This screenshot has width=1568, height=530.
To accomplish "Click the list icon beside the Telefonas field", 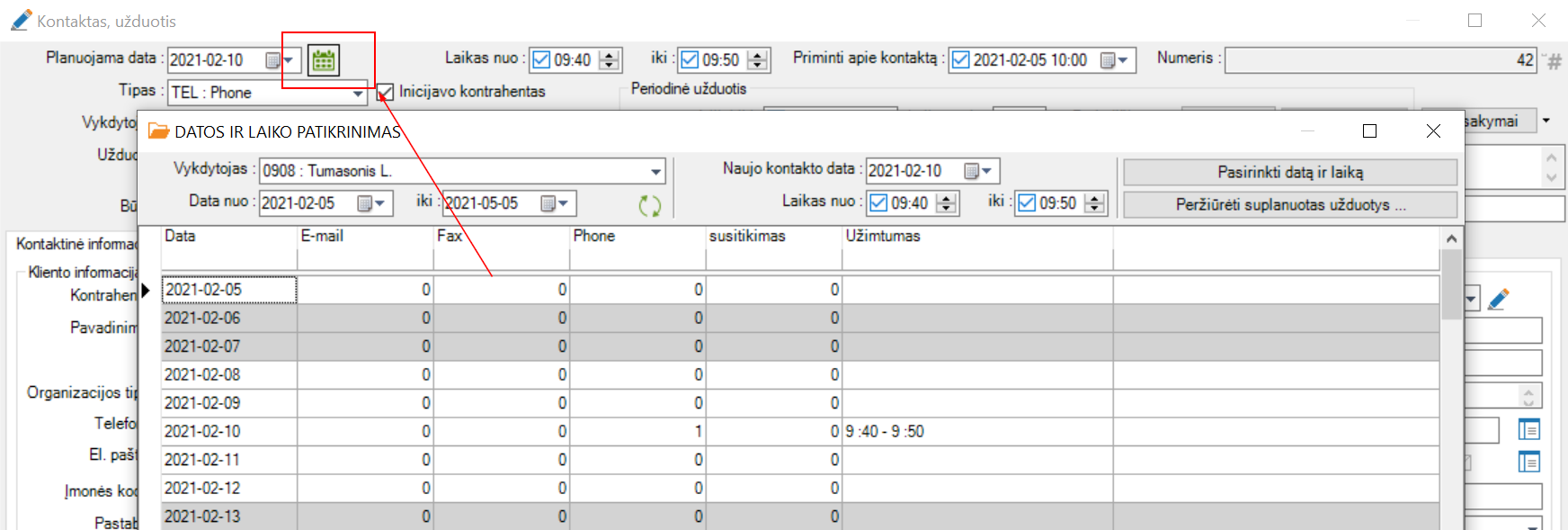I will (x=1528, y=429).
